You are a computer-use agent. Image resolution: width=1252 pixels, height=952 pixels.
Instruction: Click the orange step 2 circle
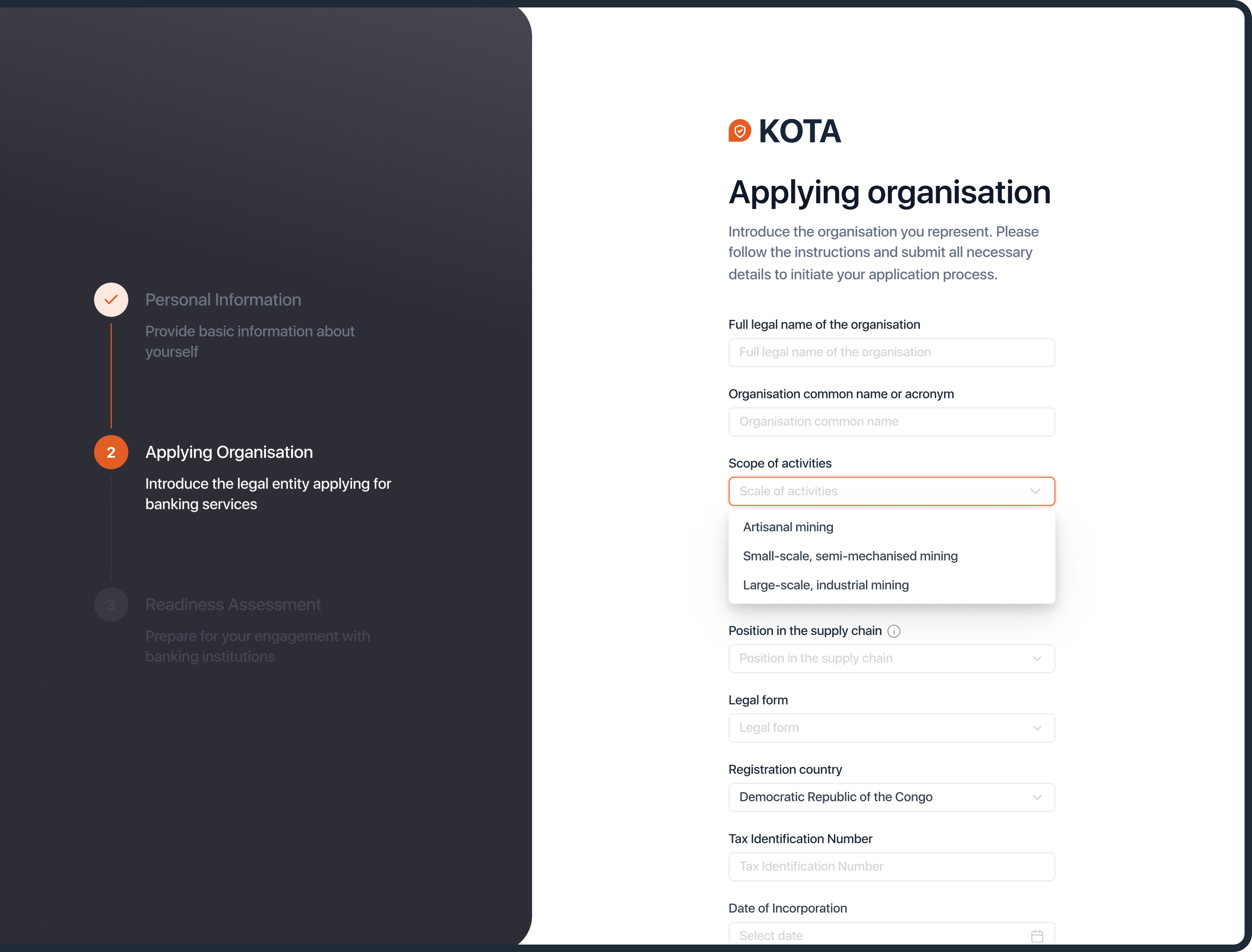coord(111,452)
